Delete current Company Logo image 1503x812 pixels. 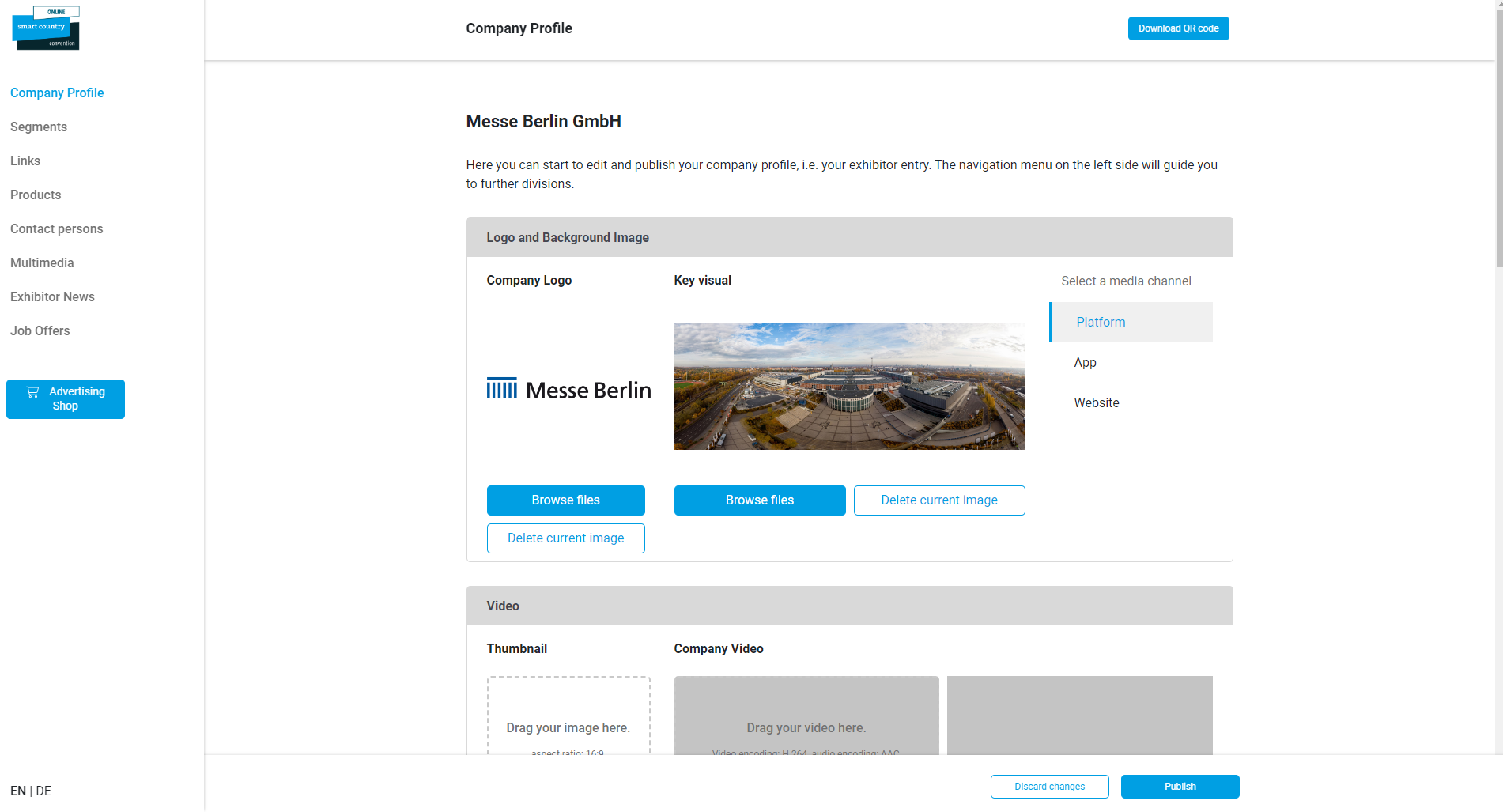[566, 538]
